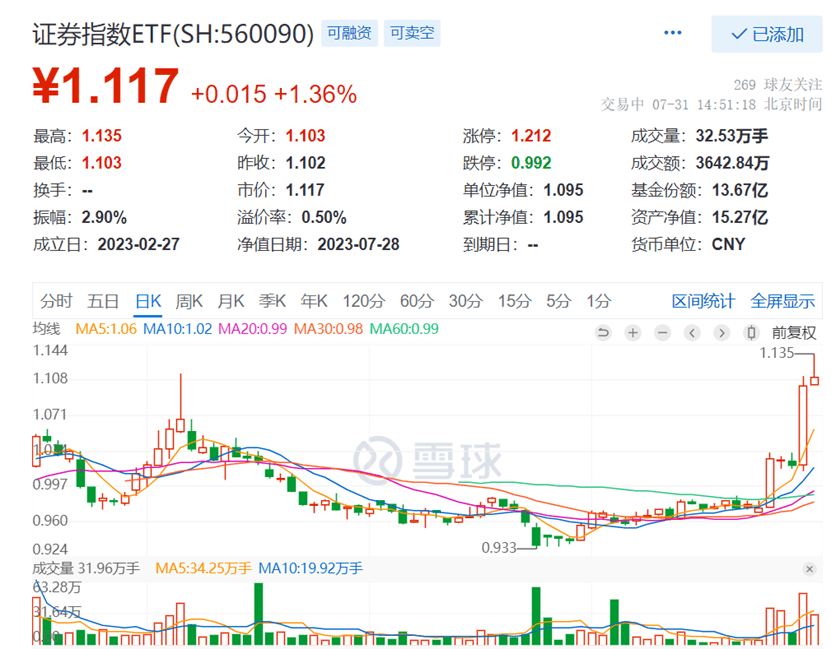Open the 前复权 adjustment dropdown

pyautogui.click(x=794, y=332)
